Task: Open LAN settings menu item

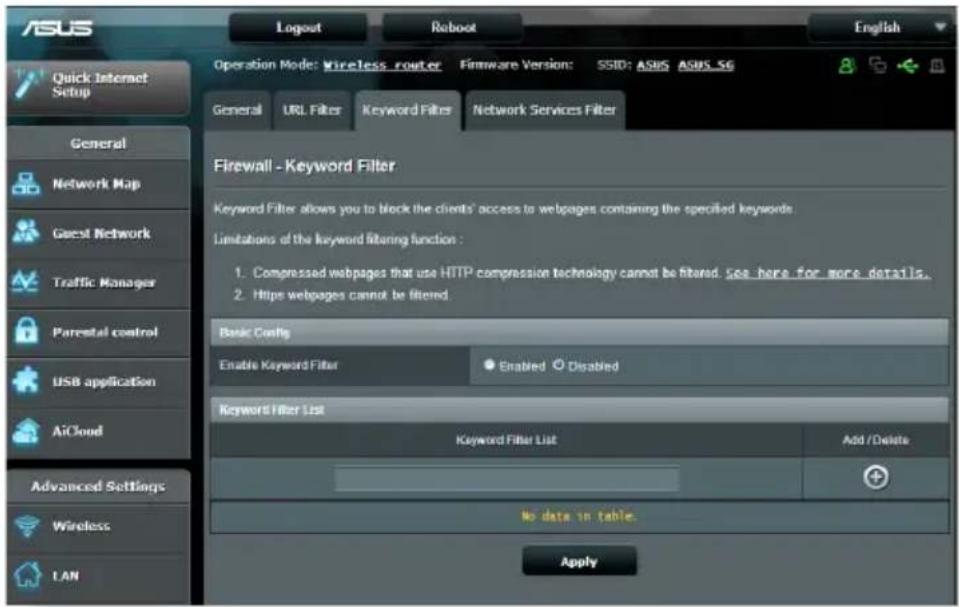Action: pos(98,576)
